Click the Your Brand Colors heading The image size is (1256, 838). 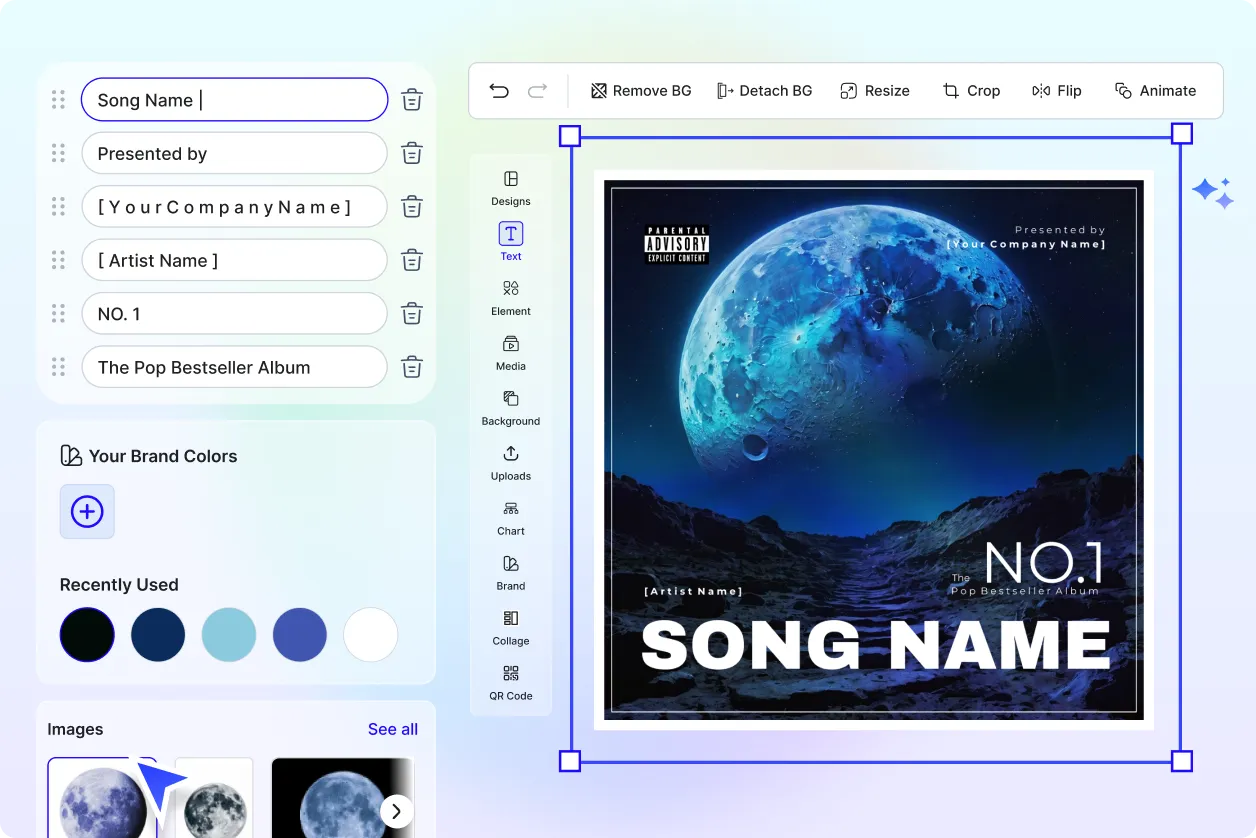coord(163,456)
